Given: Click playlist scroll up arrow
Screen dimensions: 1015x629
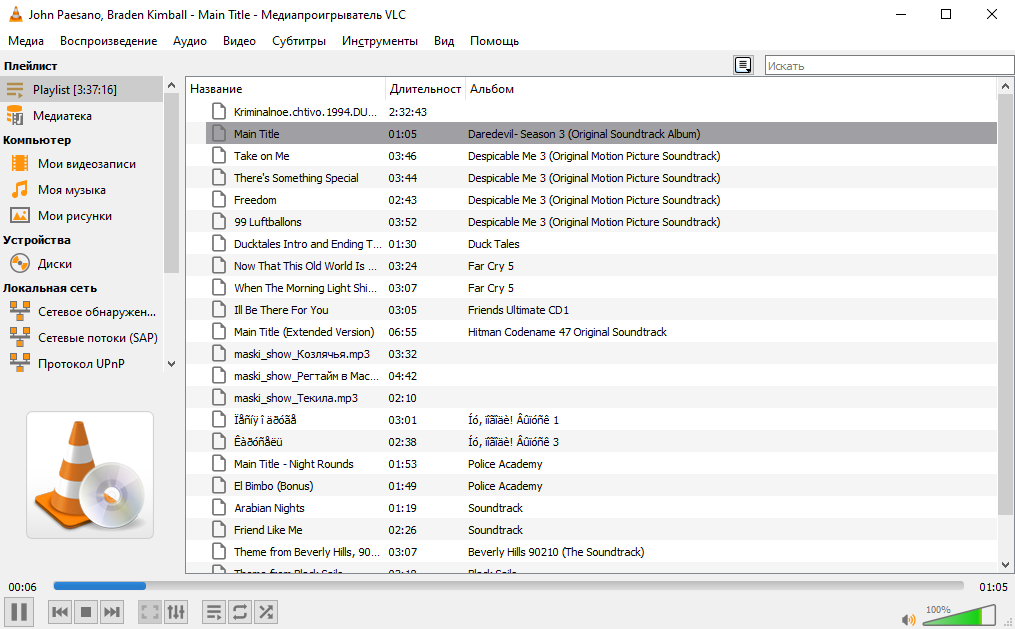Looking at the screenshot, I should coord(1005,86).
